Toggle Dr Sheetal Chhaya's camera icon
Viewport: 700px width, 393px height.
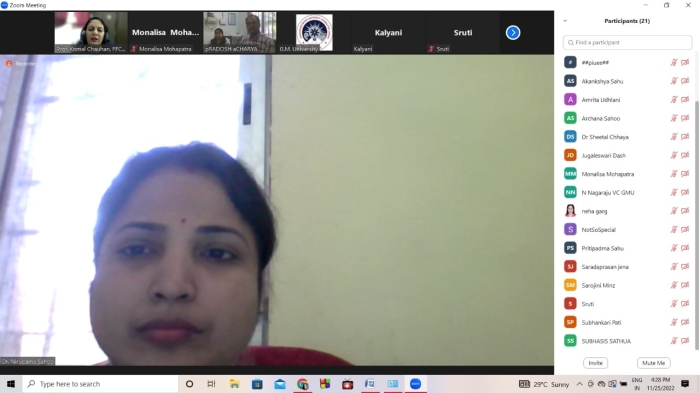685,137
